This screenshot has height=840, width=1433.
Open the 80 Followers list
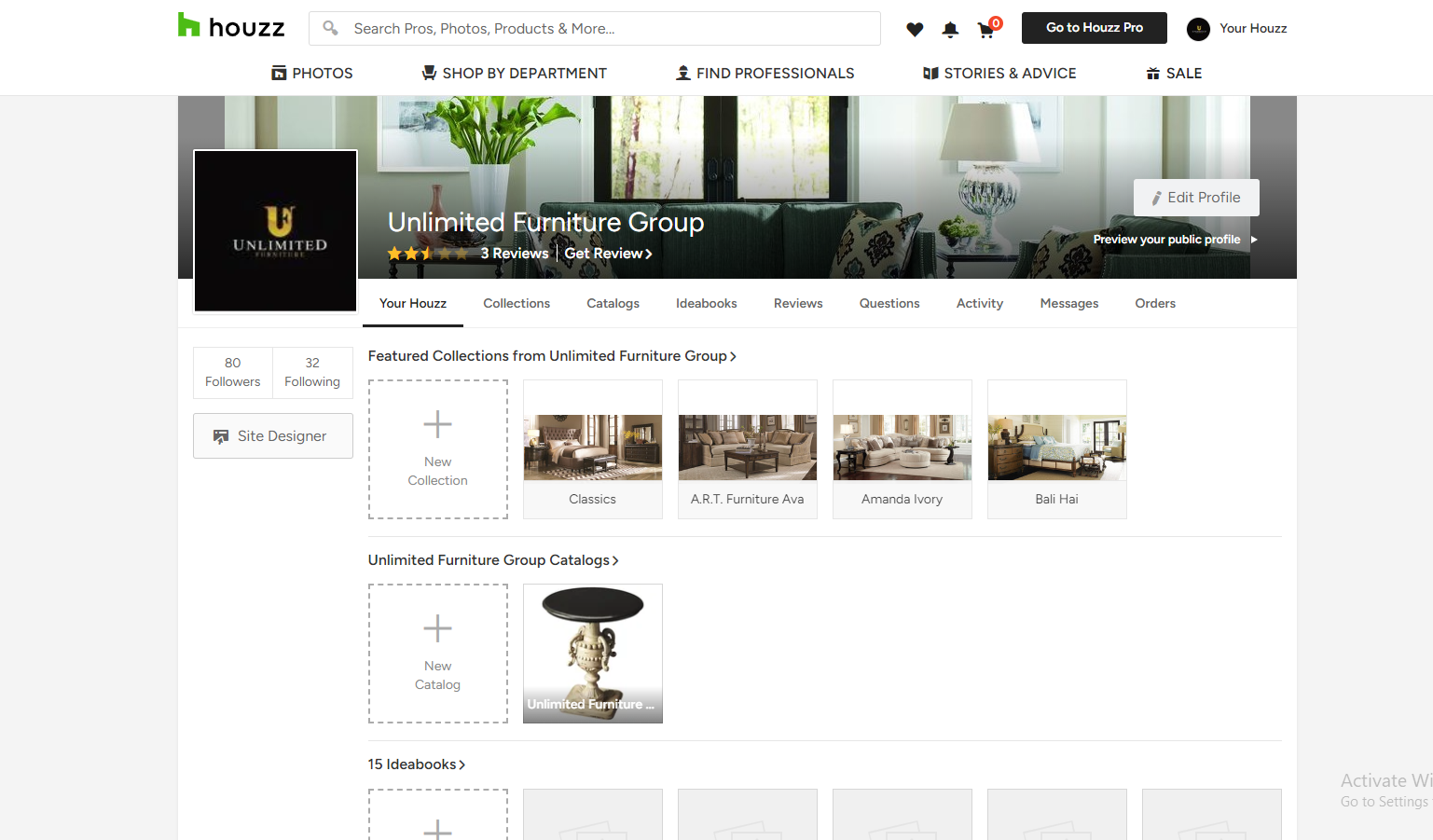tap(233, 372)
